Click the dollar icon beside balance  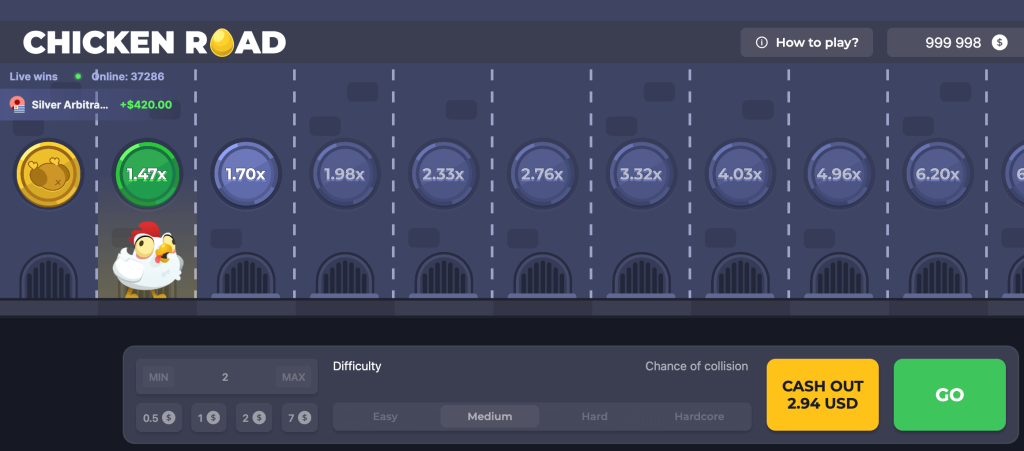(x=999, y=42)
